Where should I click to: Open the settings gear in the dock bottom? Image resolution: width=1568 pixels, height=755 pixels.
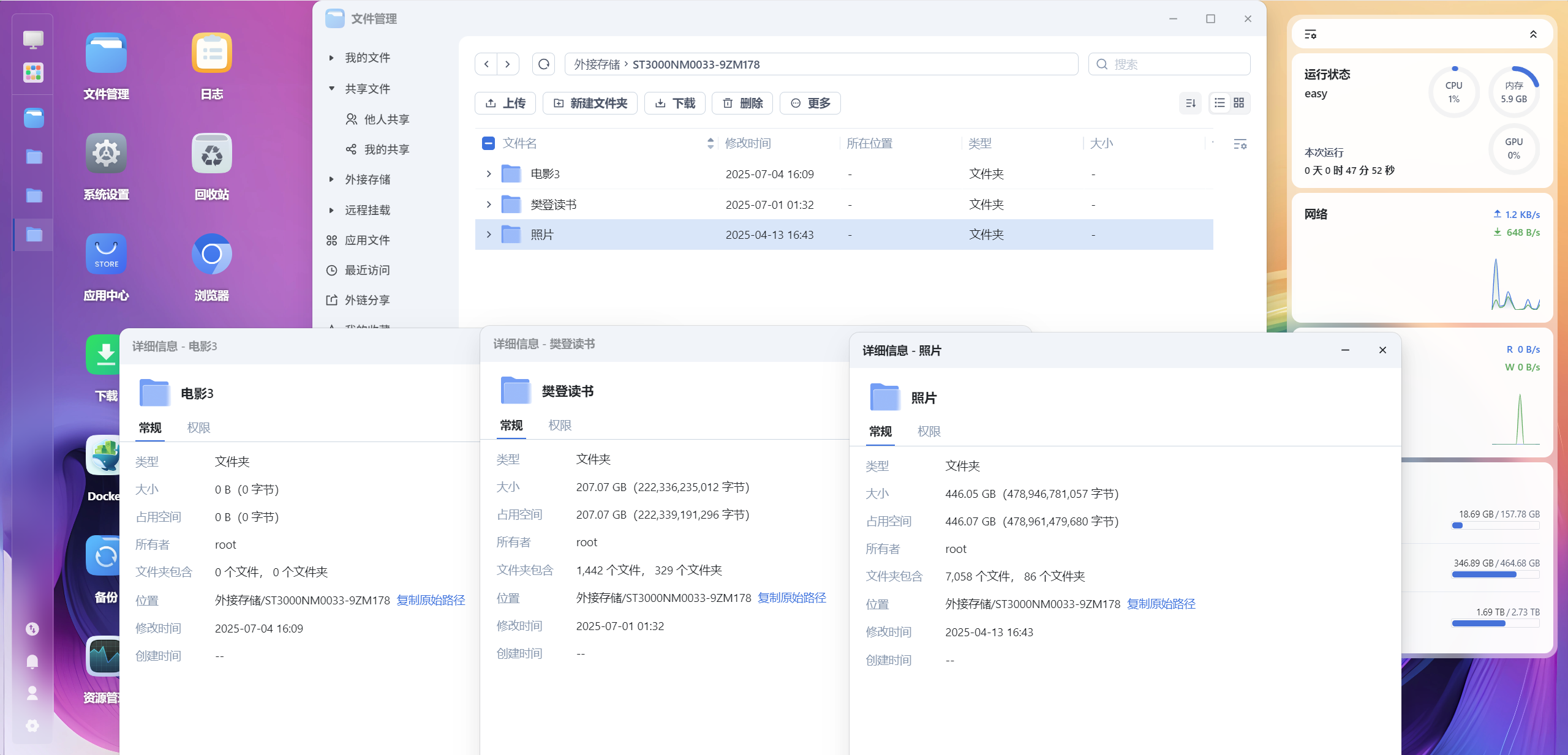click(32, 726)
